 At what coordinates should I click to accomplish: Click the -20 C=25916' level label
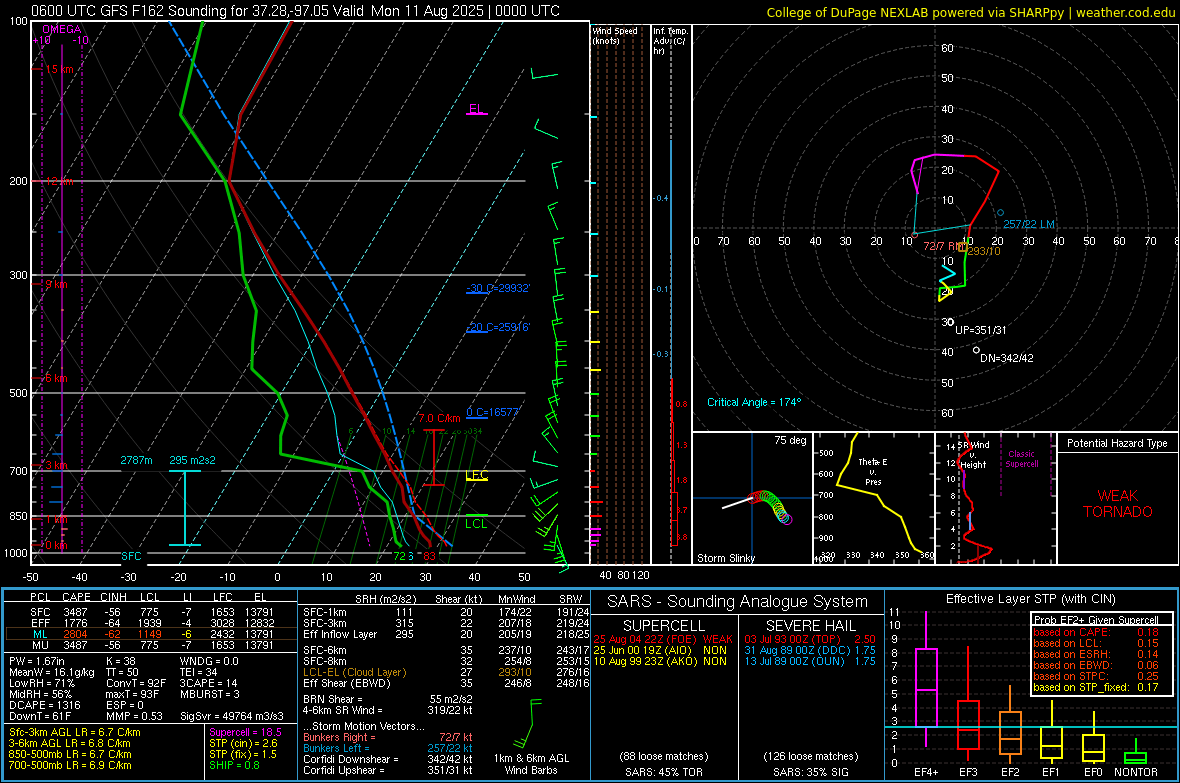tap(498, 327)
